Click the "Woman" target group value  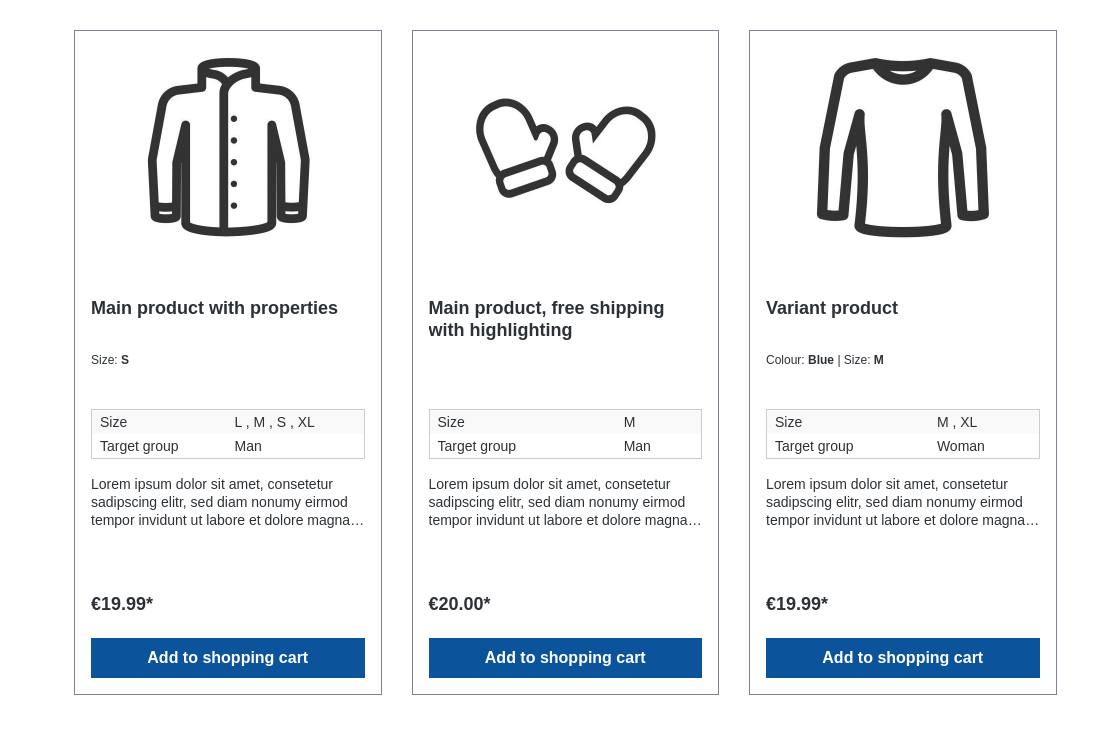coord(961,446)
